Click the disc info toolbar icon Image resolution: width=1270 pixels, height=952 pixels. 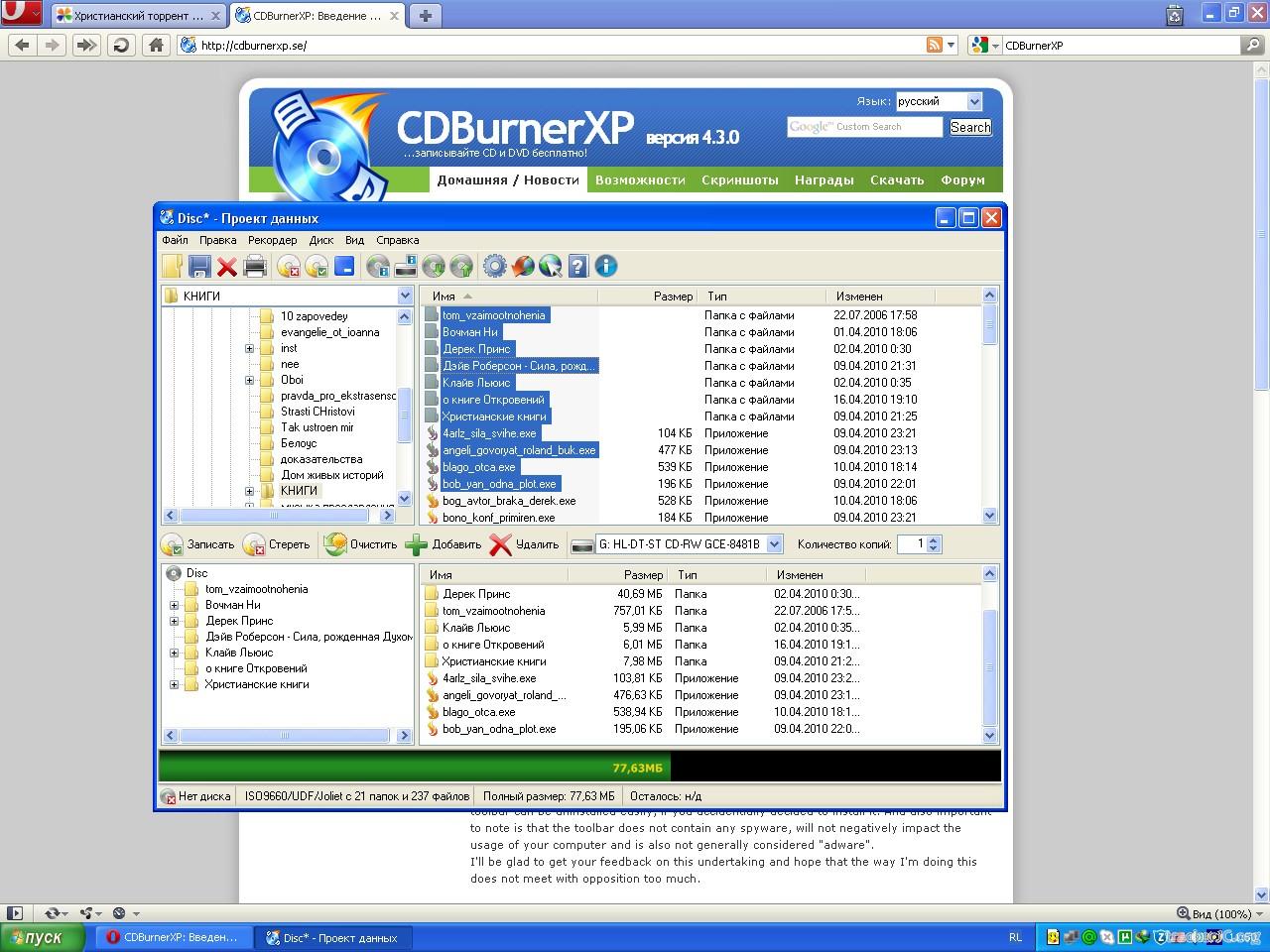[378, 266]
